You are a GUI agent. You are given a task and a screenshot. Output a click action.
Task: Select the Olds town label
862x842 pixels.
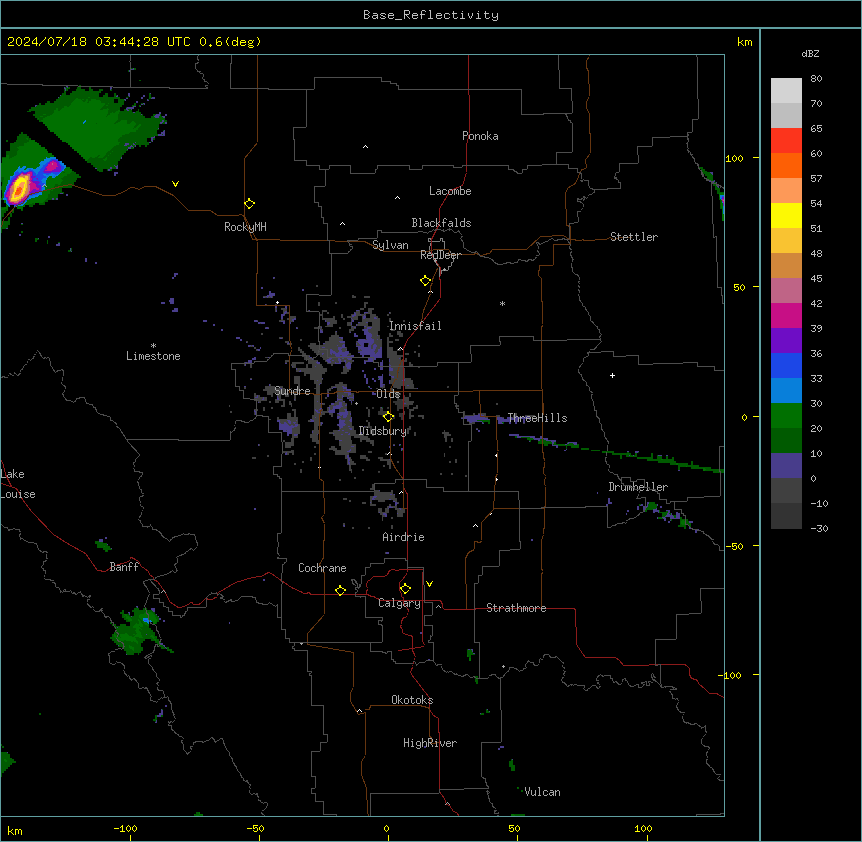click(x=388, y=394)
